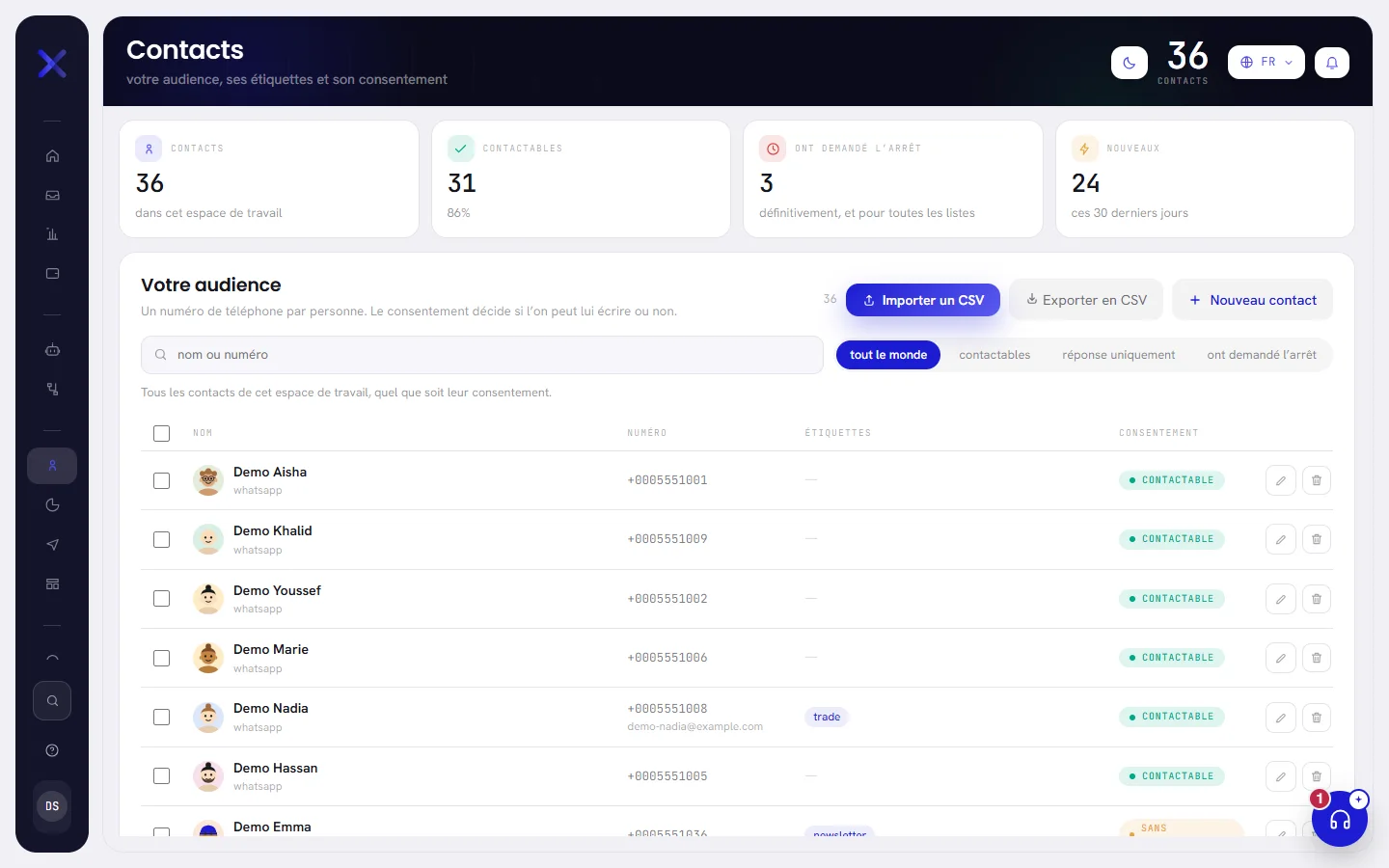1389x868 pixels.
Task: Open the workflow branch icon in sidebar
Action: 52,390
